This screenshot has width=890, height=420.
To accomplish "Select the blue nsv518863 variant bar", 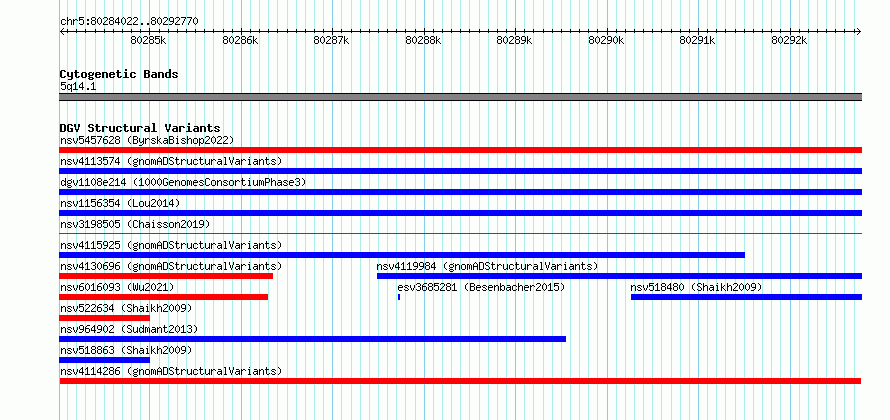I will [x=104, y=360].
